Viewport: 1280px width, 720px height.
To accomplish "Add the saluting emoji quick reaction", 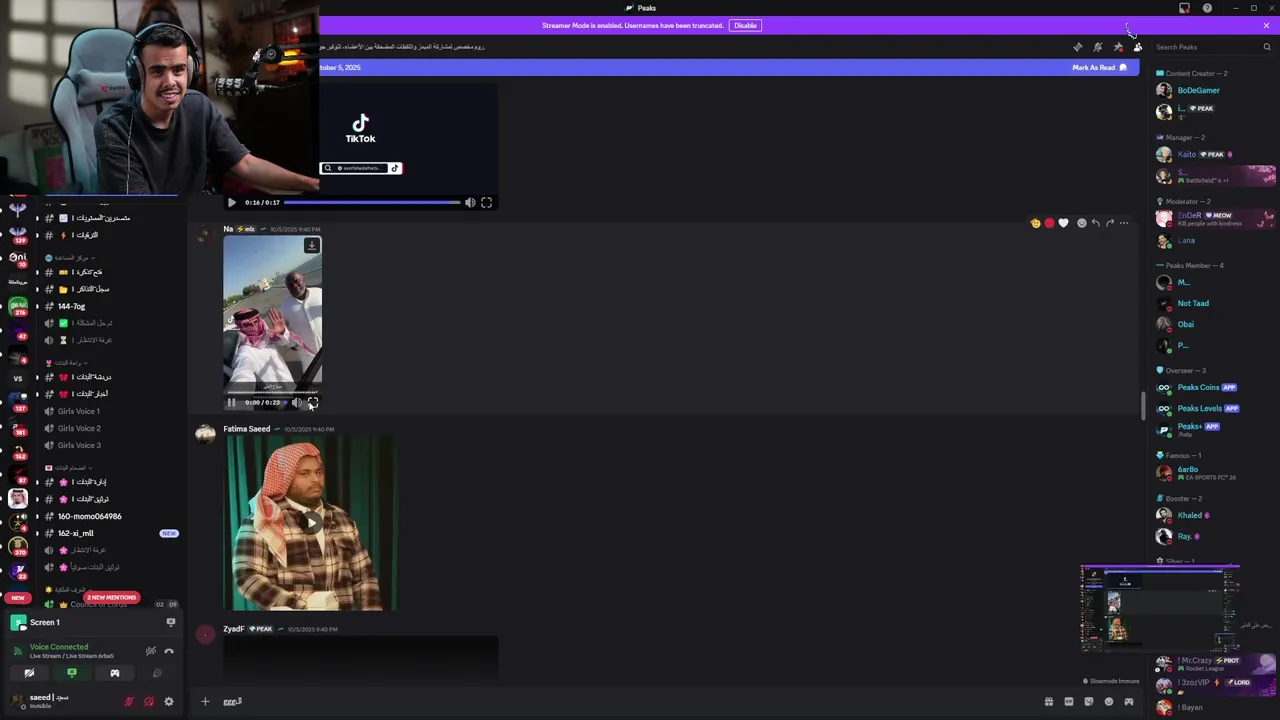I will coord(1035,223).
